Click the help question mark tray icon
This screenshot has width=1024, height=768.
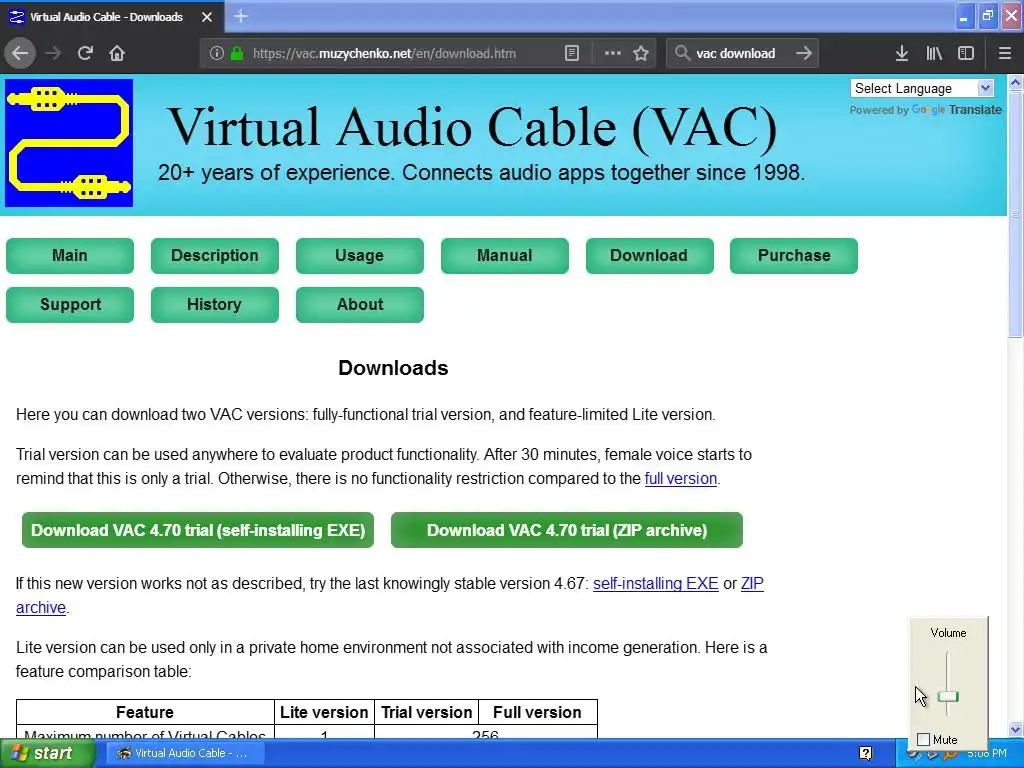[x=865, y=754]
